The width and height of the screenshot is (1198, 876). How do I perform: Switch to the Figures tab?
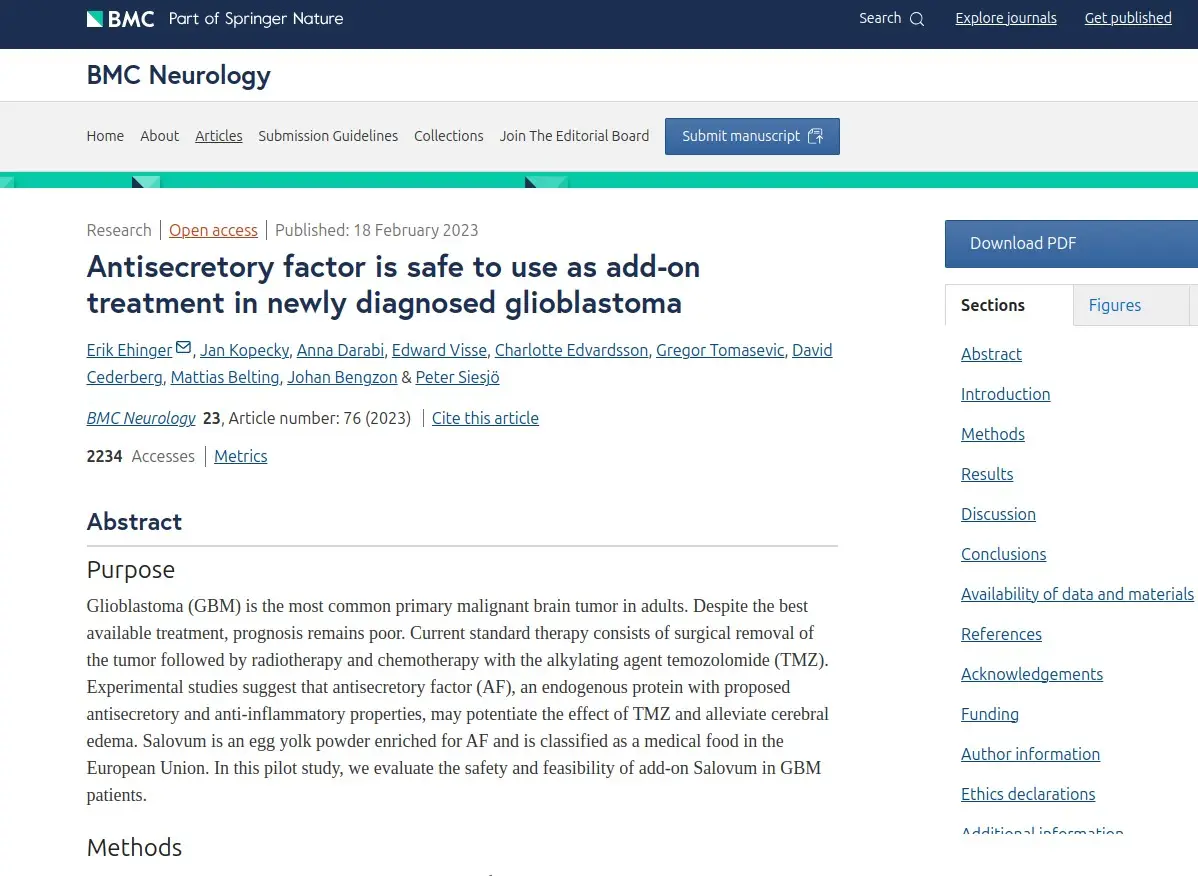(x=1131, y=305)
